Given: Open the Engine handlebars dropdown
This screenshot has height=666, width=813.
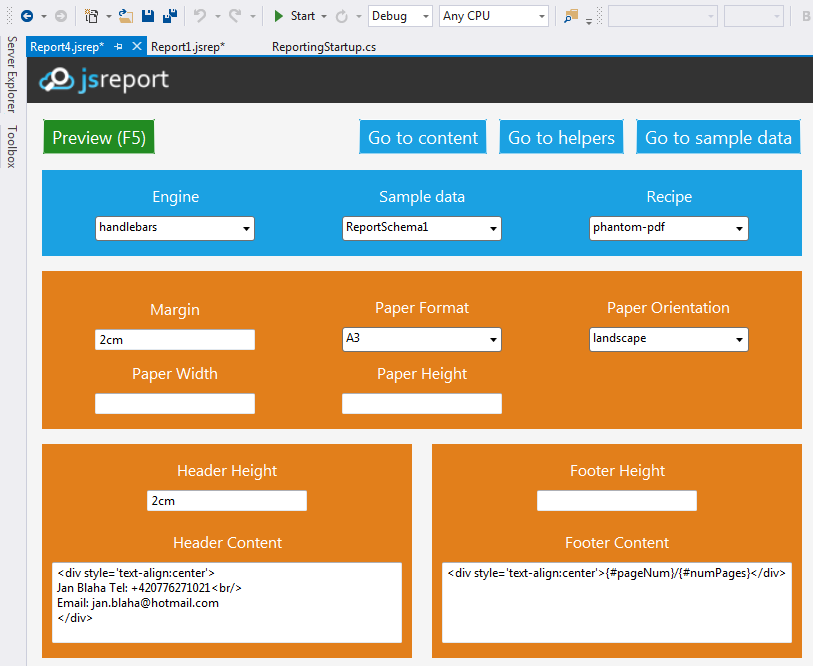Looking at the screenshot, I should coord(175,228).
